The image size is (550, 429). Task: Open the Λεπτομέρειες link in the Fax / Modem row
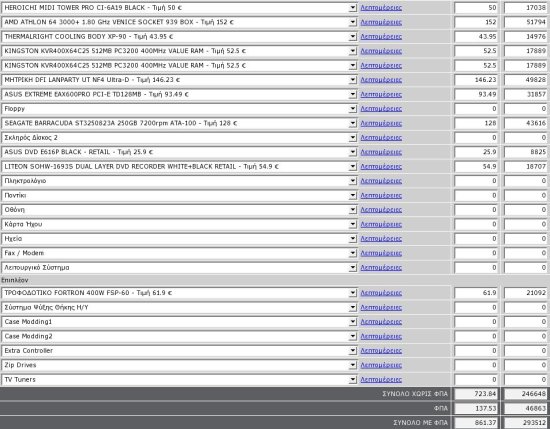click(381, 253)
